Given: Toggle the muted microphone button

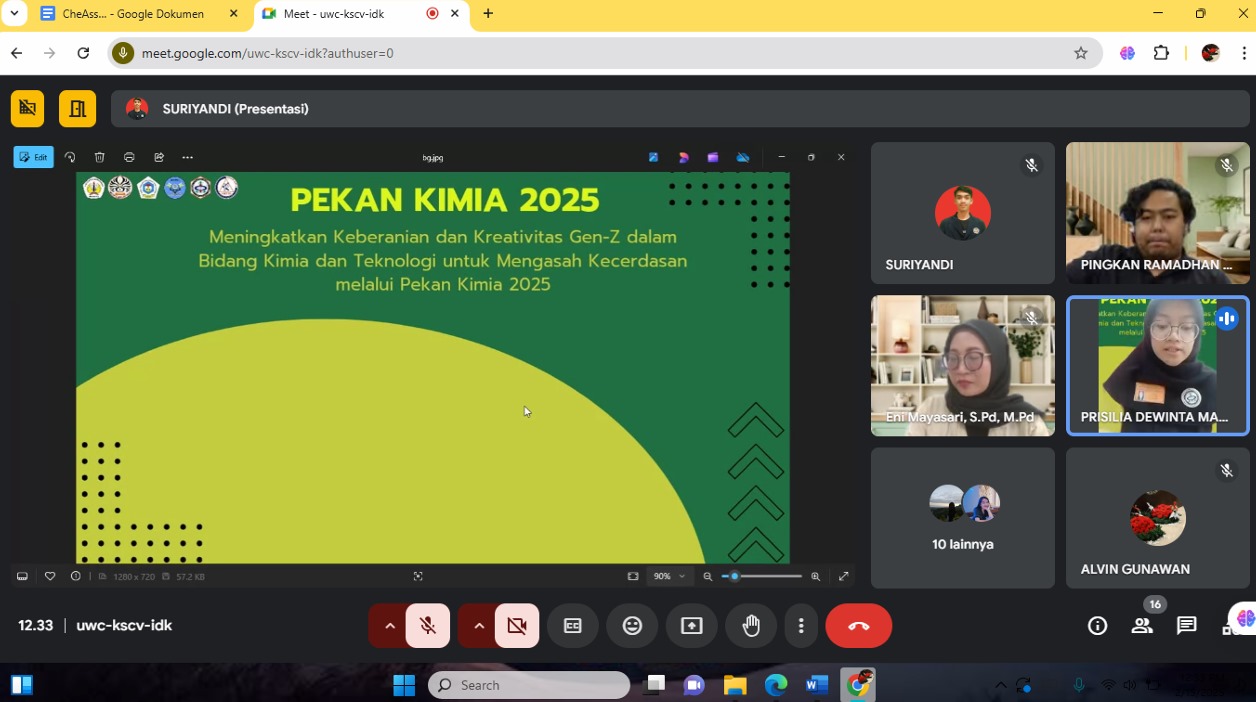Looking at the screenshot, I should pos(428,626).
